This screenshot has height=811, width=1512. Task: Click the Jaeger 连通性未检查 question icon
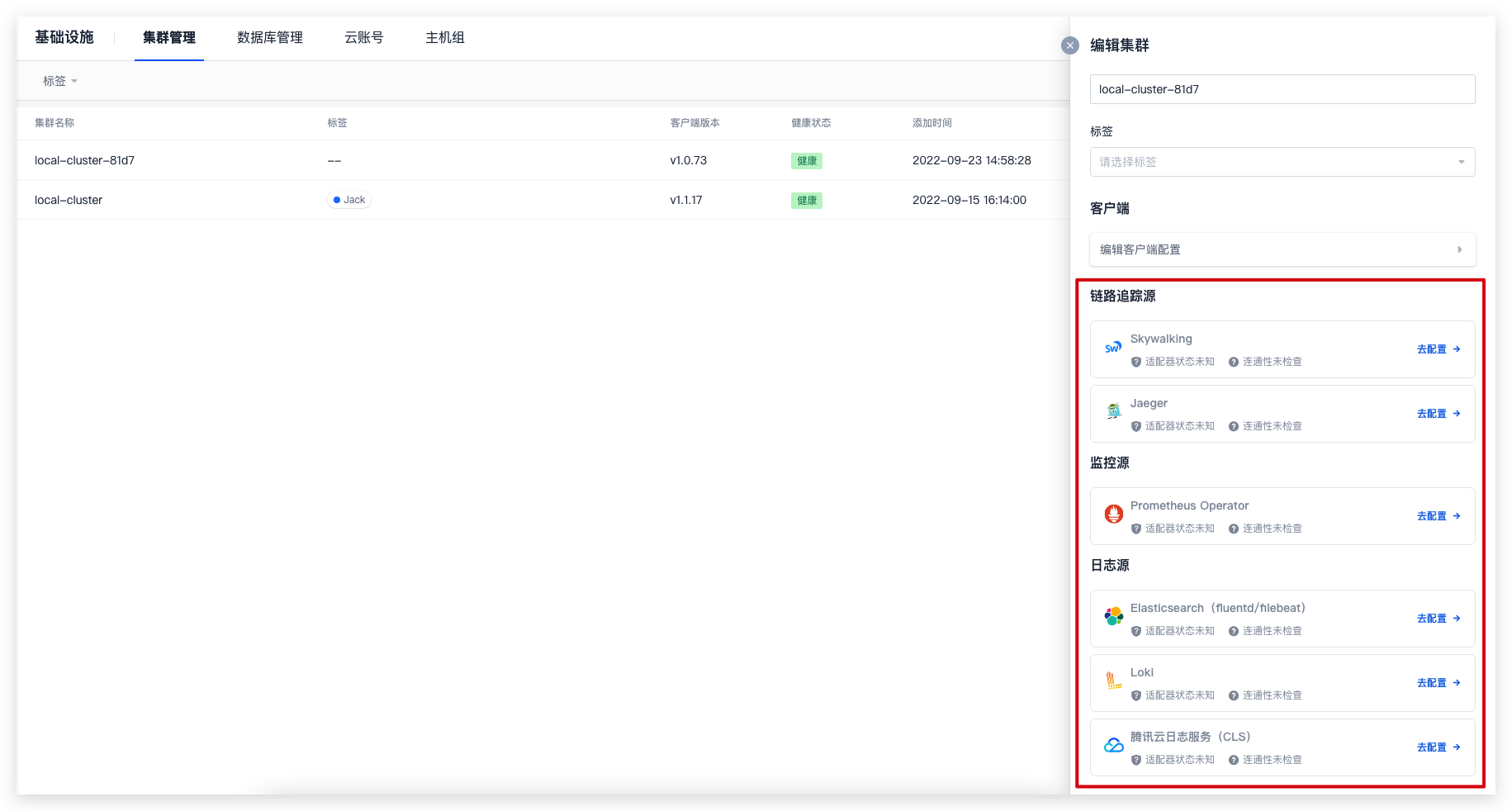click(1234, 426)
